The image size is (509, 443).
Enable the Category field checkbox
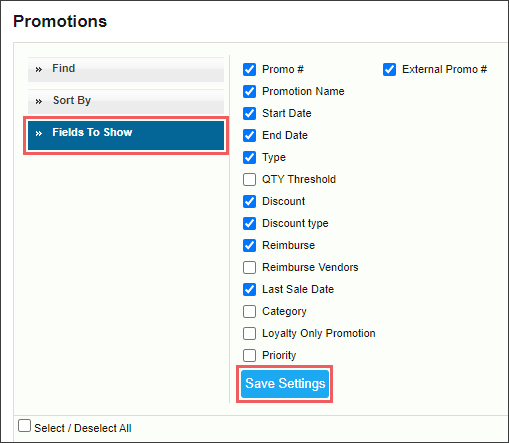coord(249,312)
